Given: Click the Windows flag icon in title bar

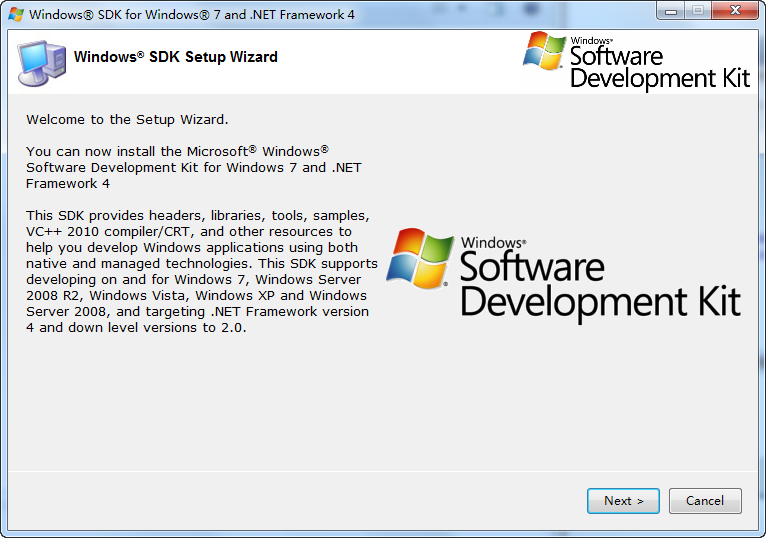Looking at the screenshot, I should [16, 15].
